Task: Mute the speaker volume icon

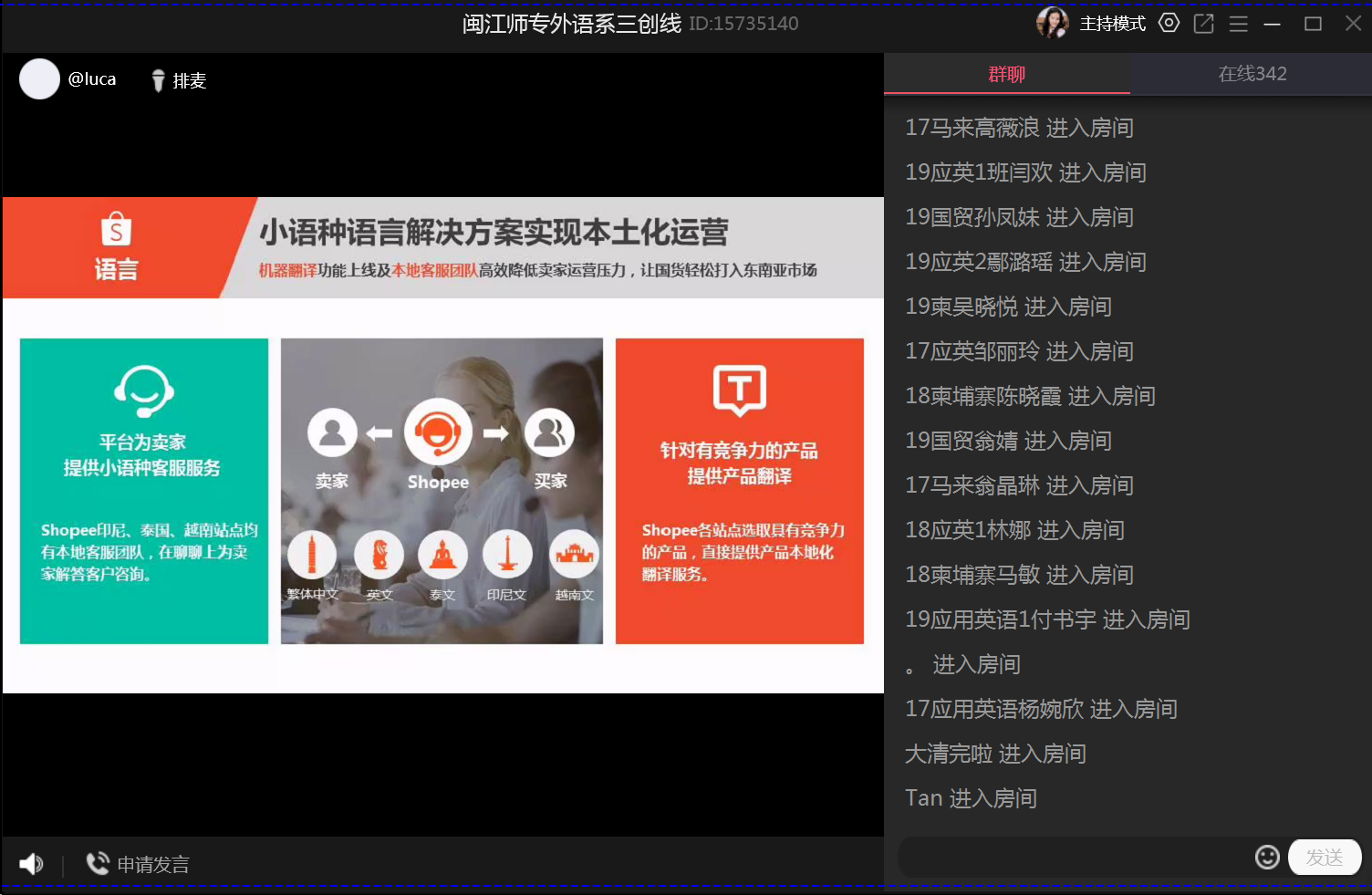Action: tap(31, 864)
